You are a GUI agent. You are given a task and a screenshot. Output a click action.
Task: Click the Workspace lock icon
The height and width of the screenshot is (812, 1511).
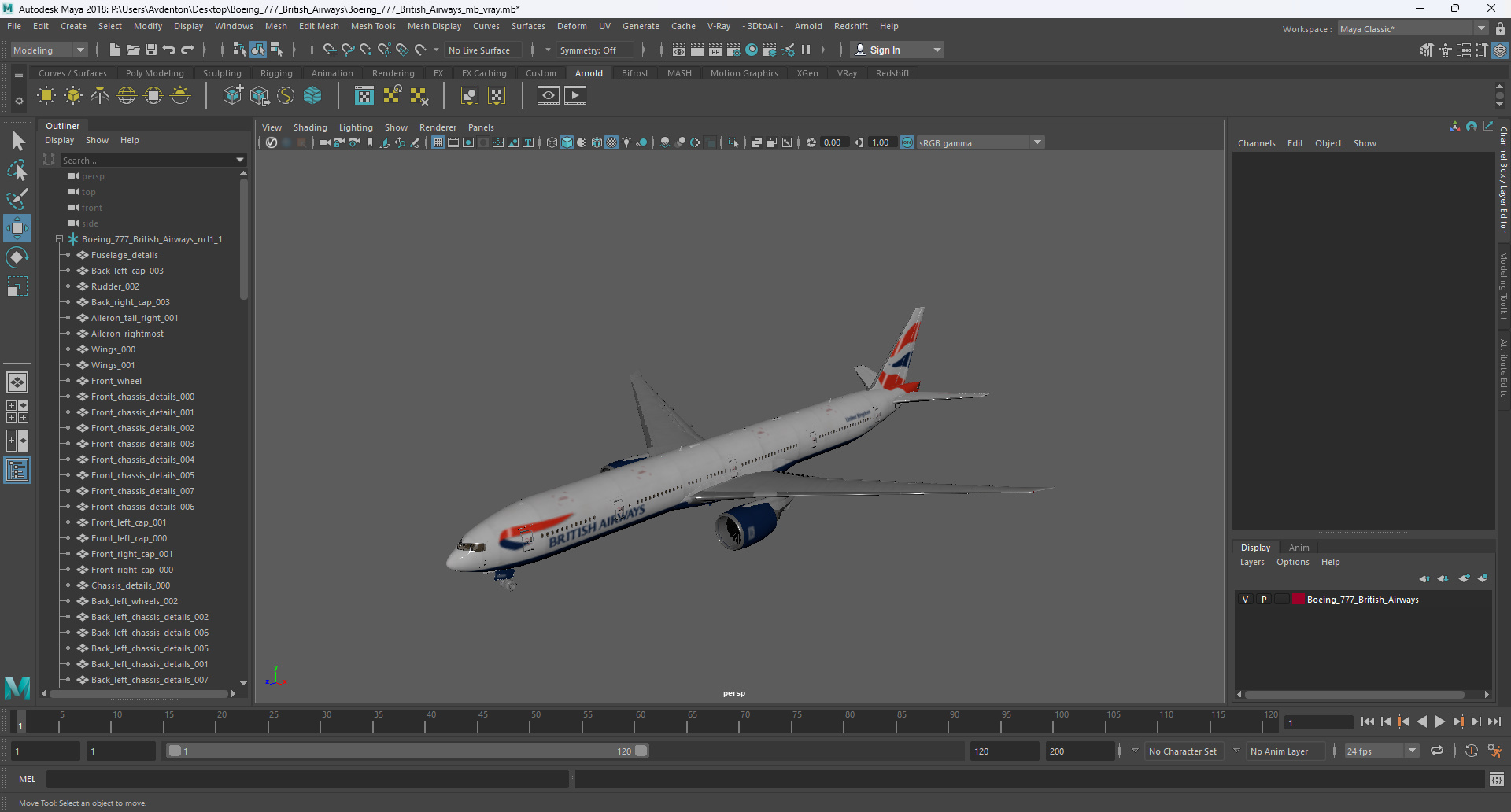tap(1500, 29)
